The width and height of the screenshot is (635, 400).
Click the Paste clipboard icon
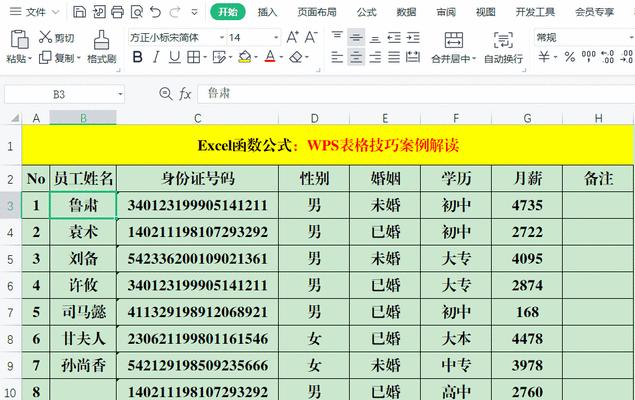pyautogui.click(x=19, y=40)
